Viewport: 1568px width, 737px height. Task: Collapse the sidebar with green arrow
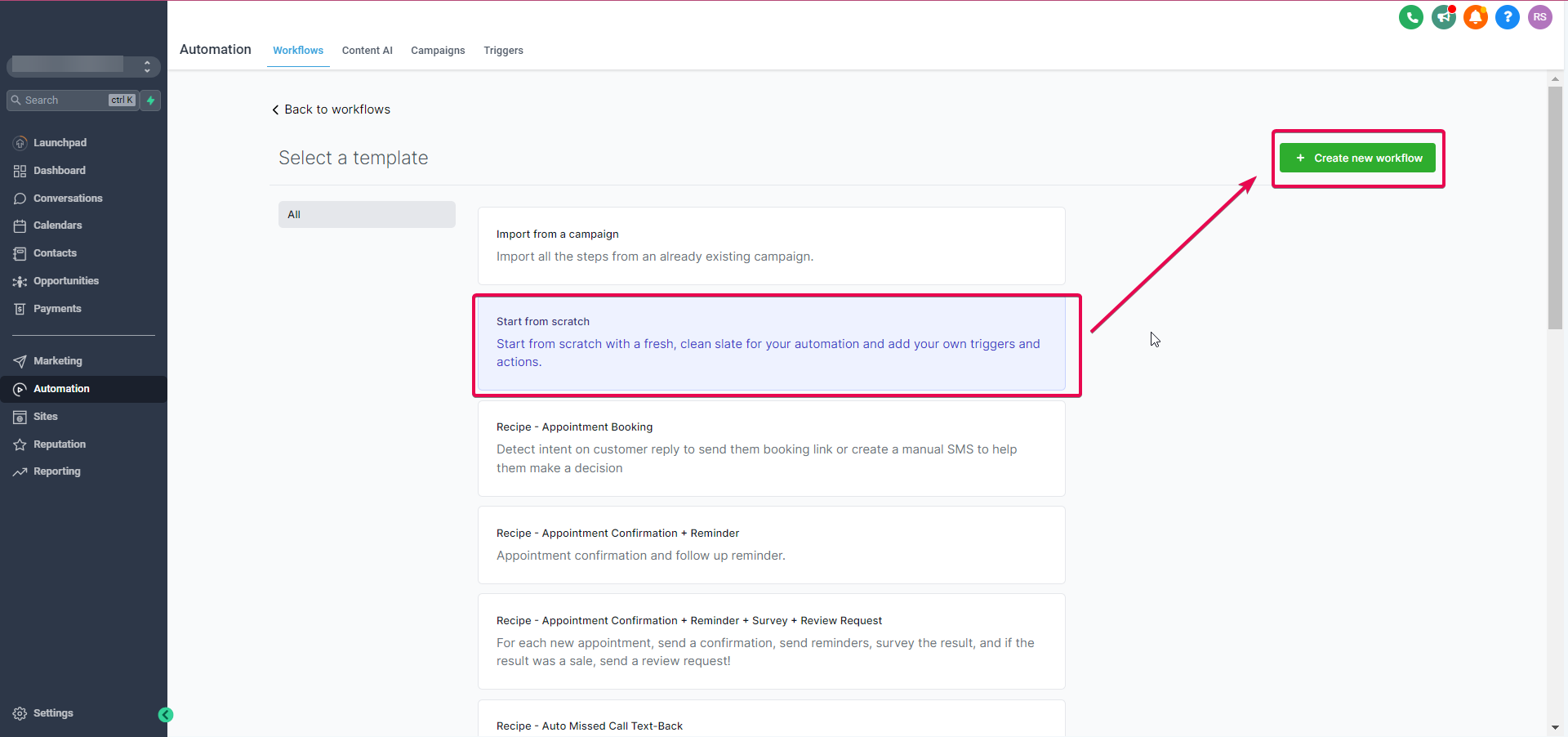(166, 715)
